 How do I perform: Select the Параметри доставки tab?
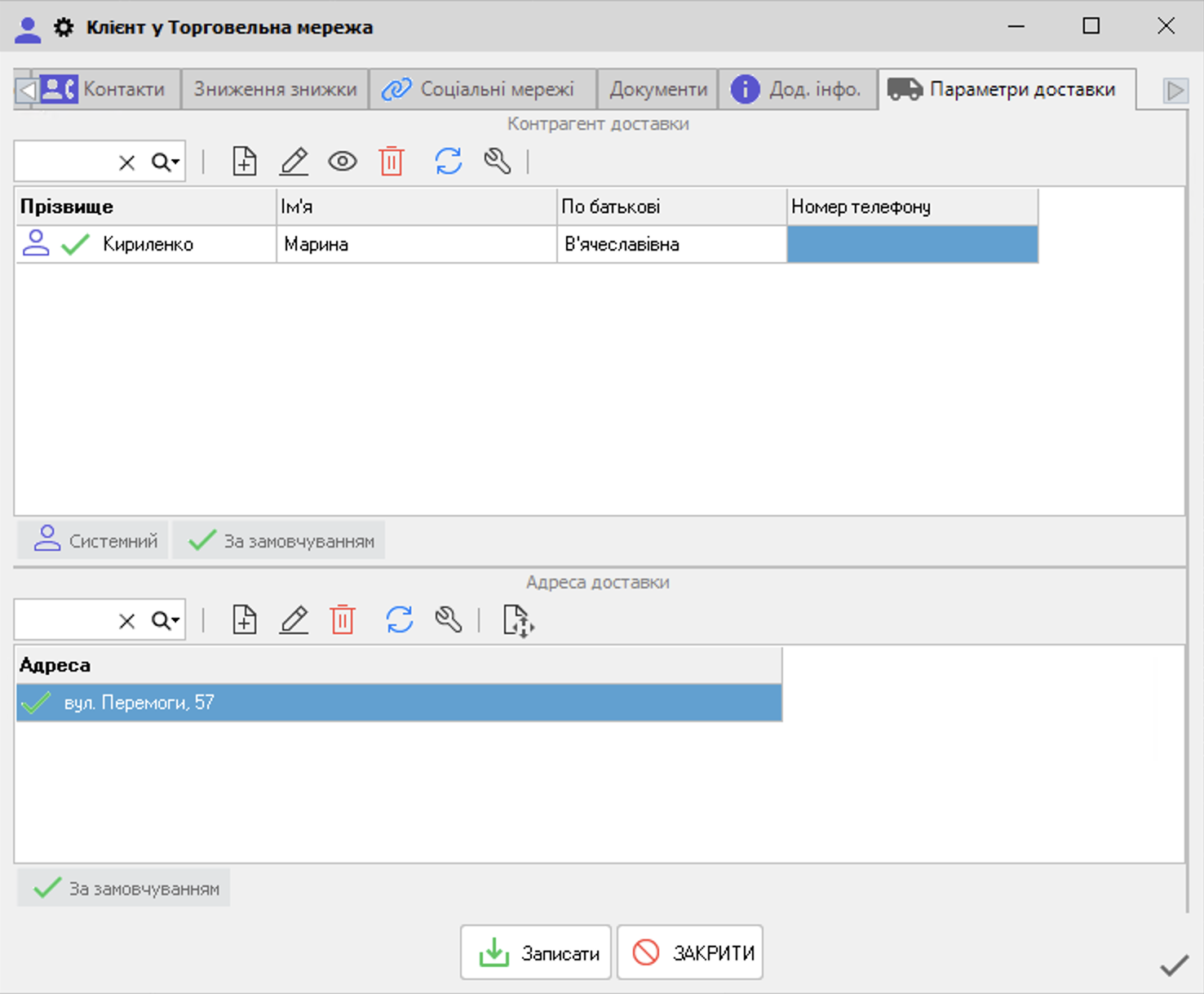pos(1007,89)
